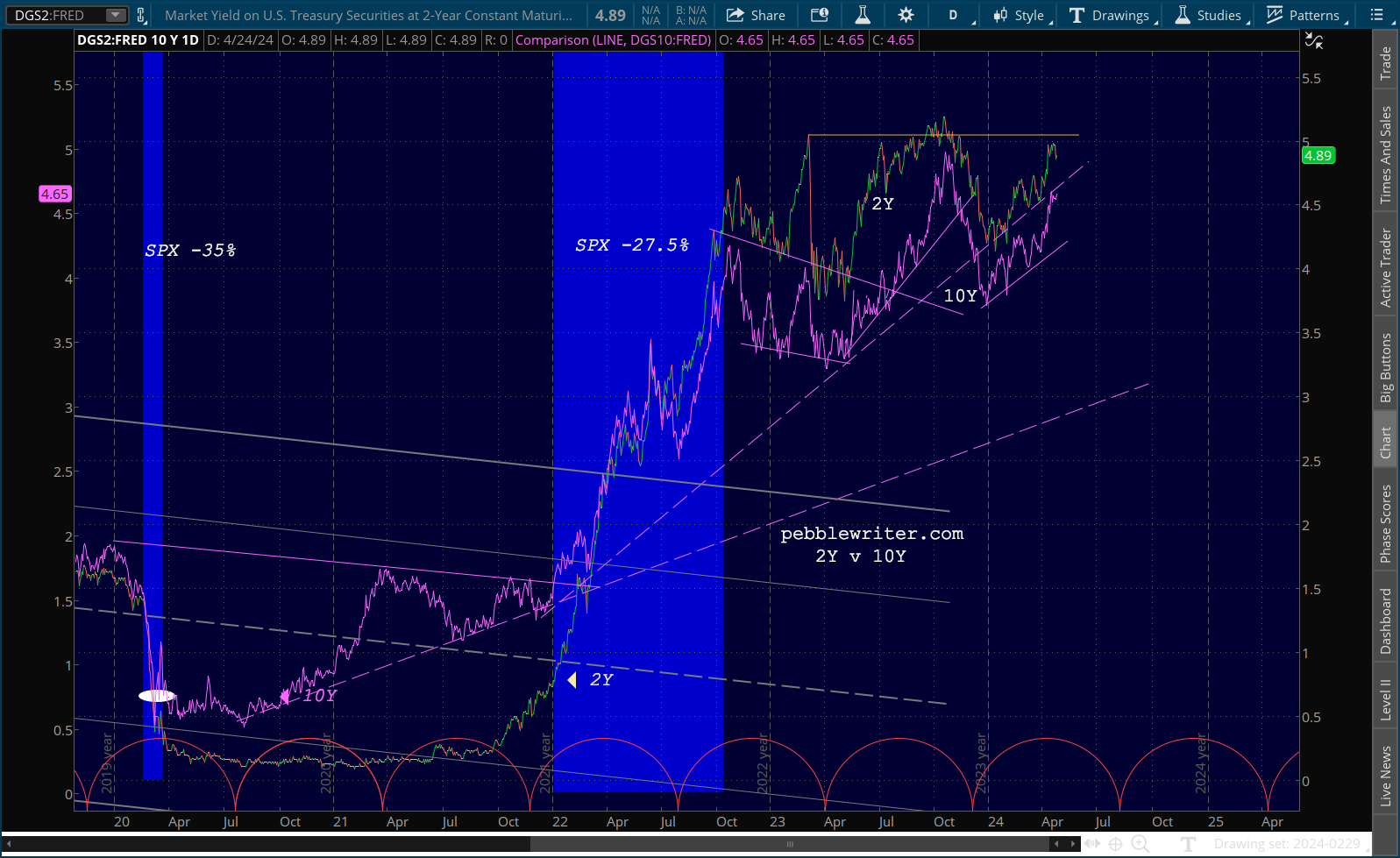Toggle the axis tools icon above price scale

[x=1313, y=40]
